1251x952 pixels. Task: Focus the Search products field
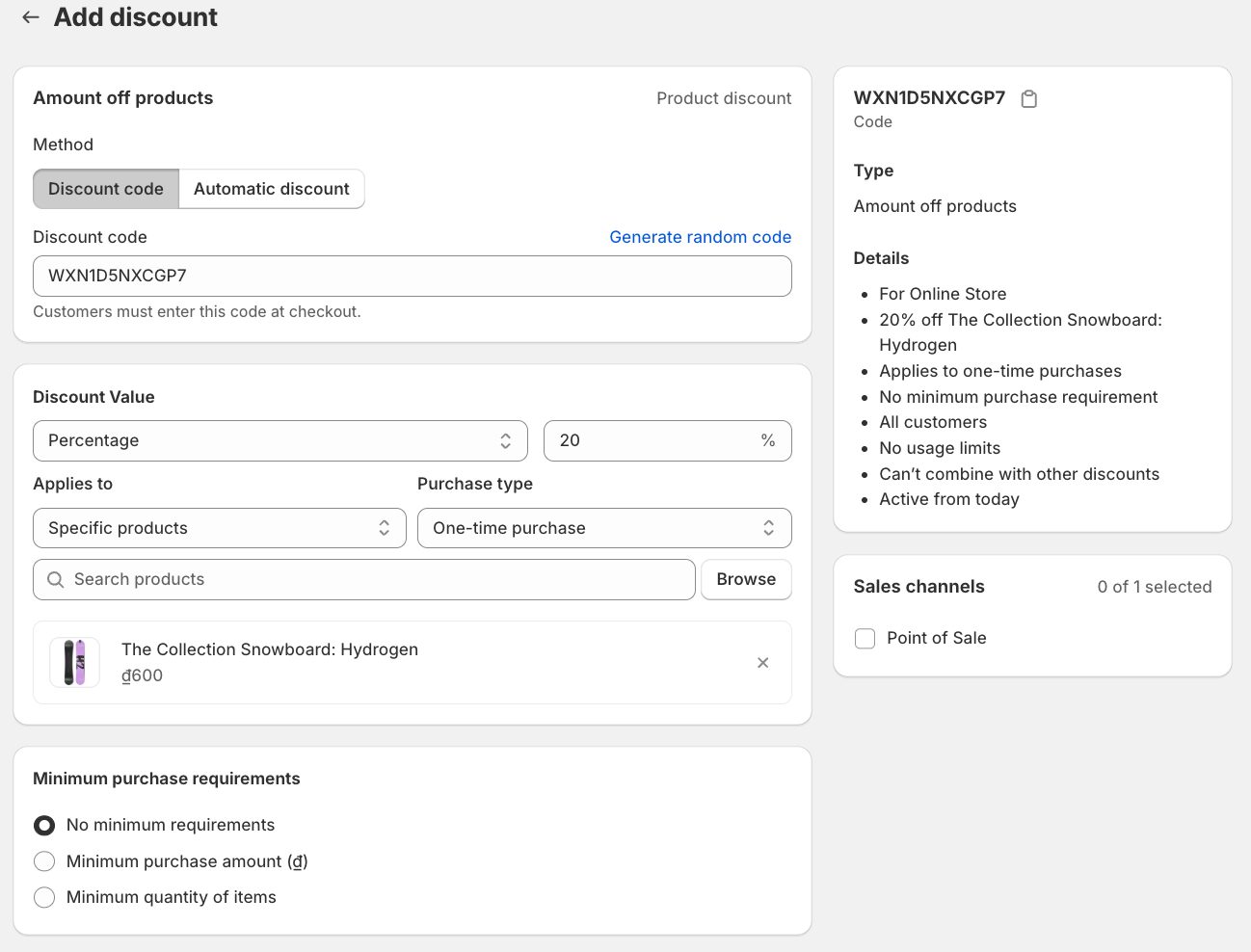(376, 580)
